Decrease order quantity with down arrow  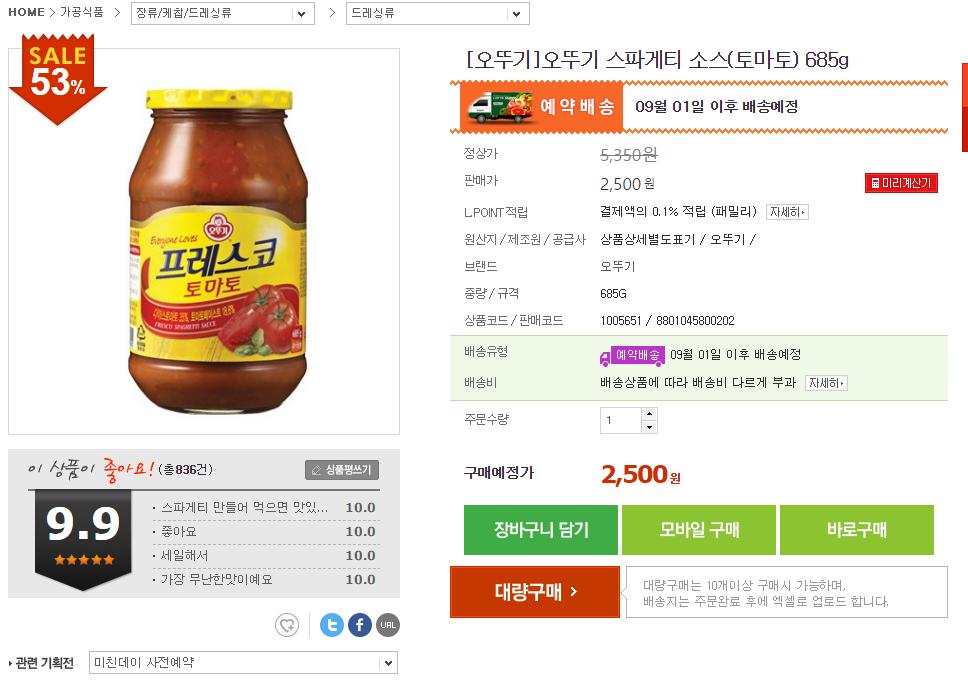click(x=649, y=427)
